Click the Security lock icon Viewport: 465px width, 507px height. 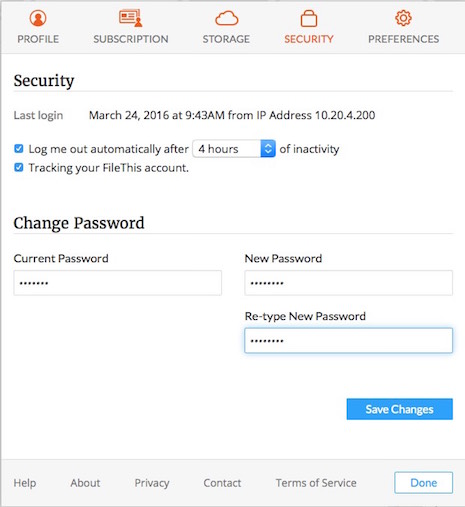[x=309, y=18]
